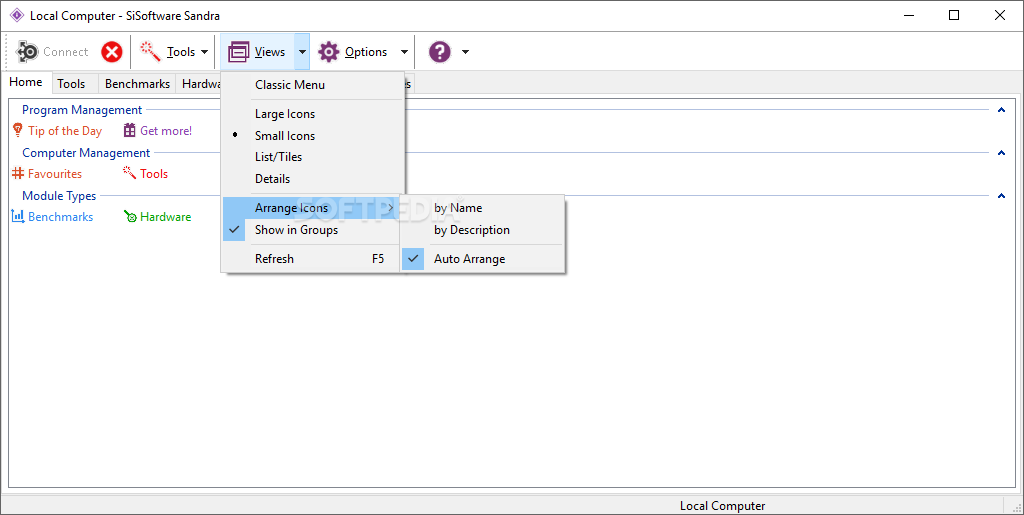Maximize the Sandra window
The width and height of the screenshot is (1024, 515).
[x=954, y=15]
